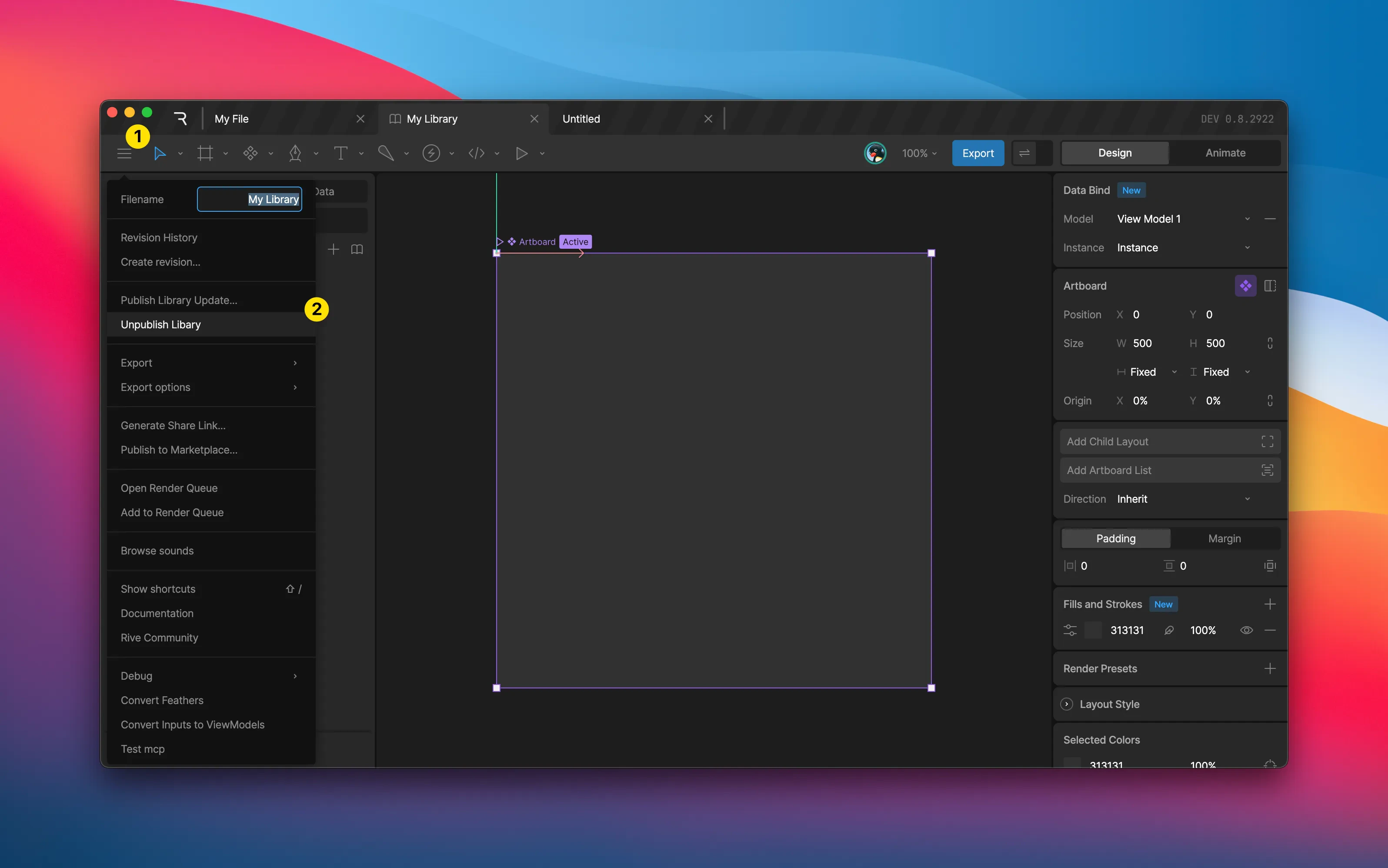Toggle visibility eye of 313131 fill
Image resolution: width=1388 pixels, height=868 pixels.
[1246, 630]
